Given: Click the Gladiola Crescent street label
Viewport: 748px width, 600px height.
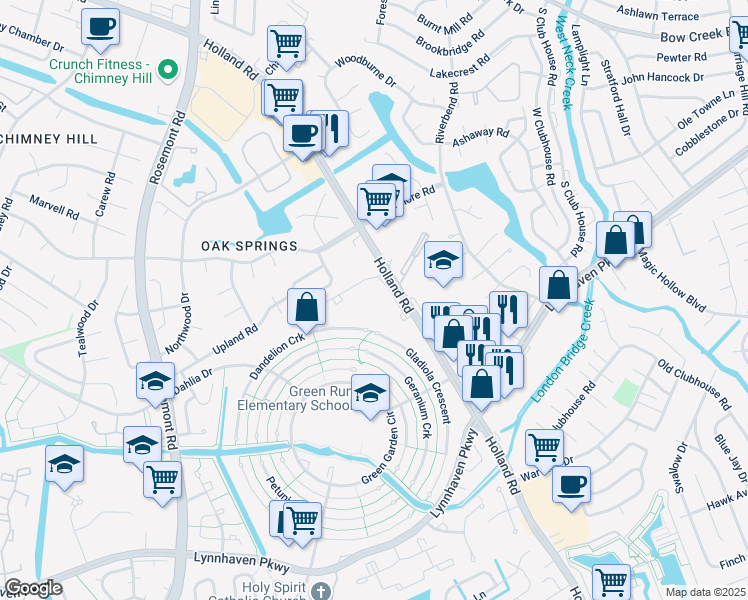Looking at the screenshot, I should 428,386.
